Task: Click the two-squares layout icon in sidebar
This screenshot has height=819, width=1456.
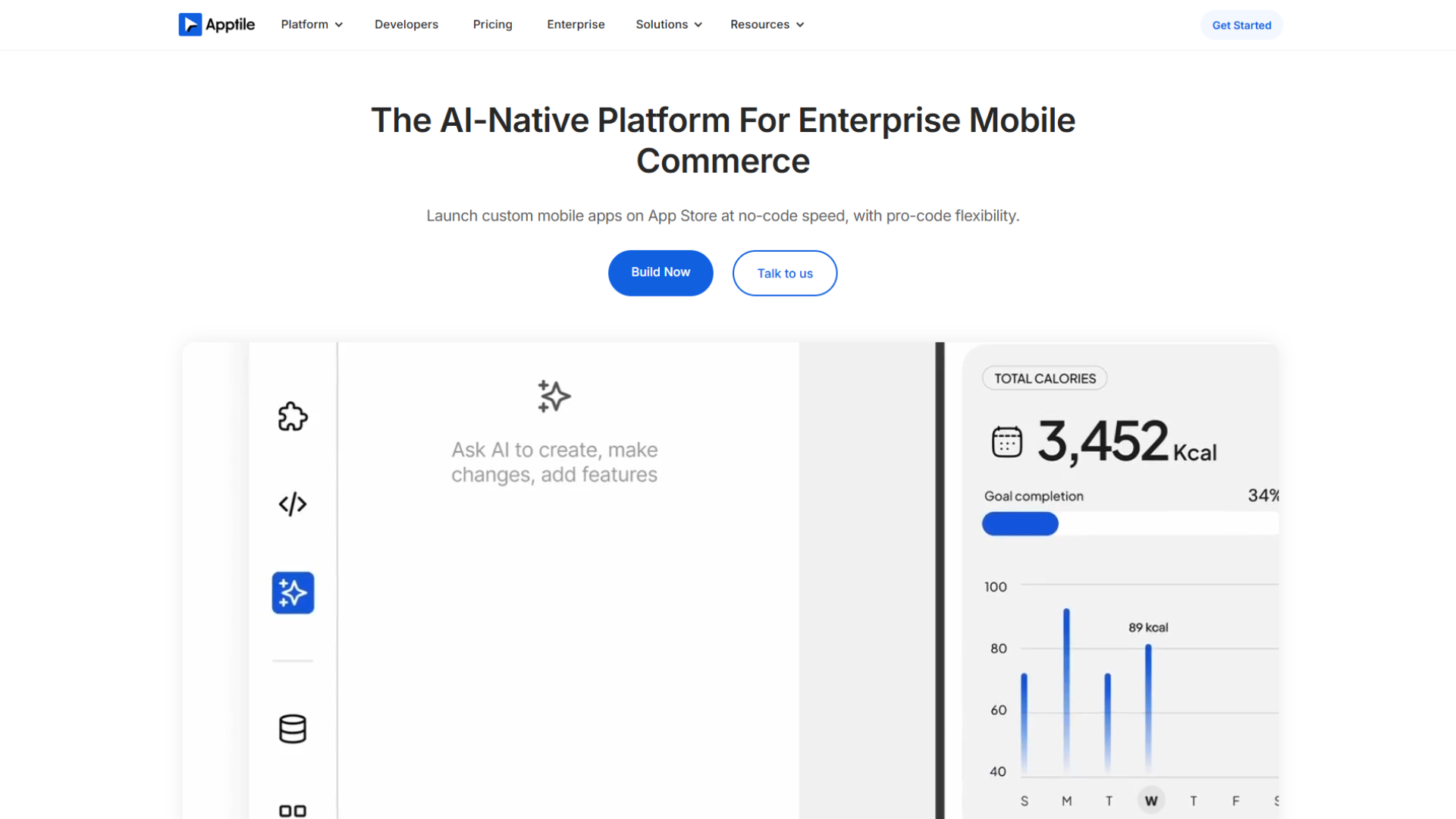Action: coord(293,811)
